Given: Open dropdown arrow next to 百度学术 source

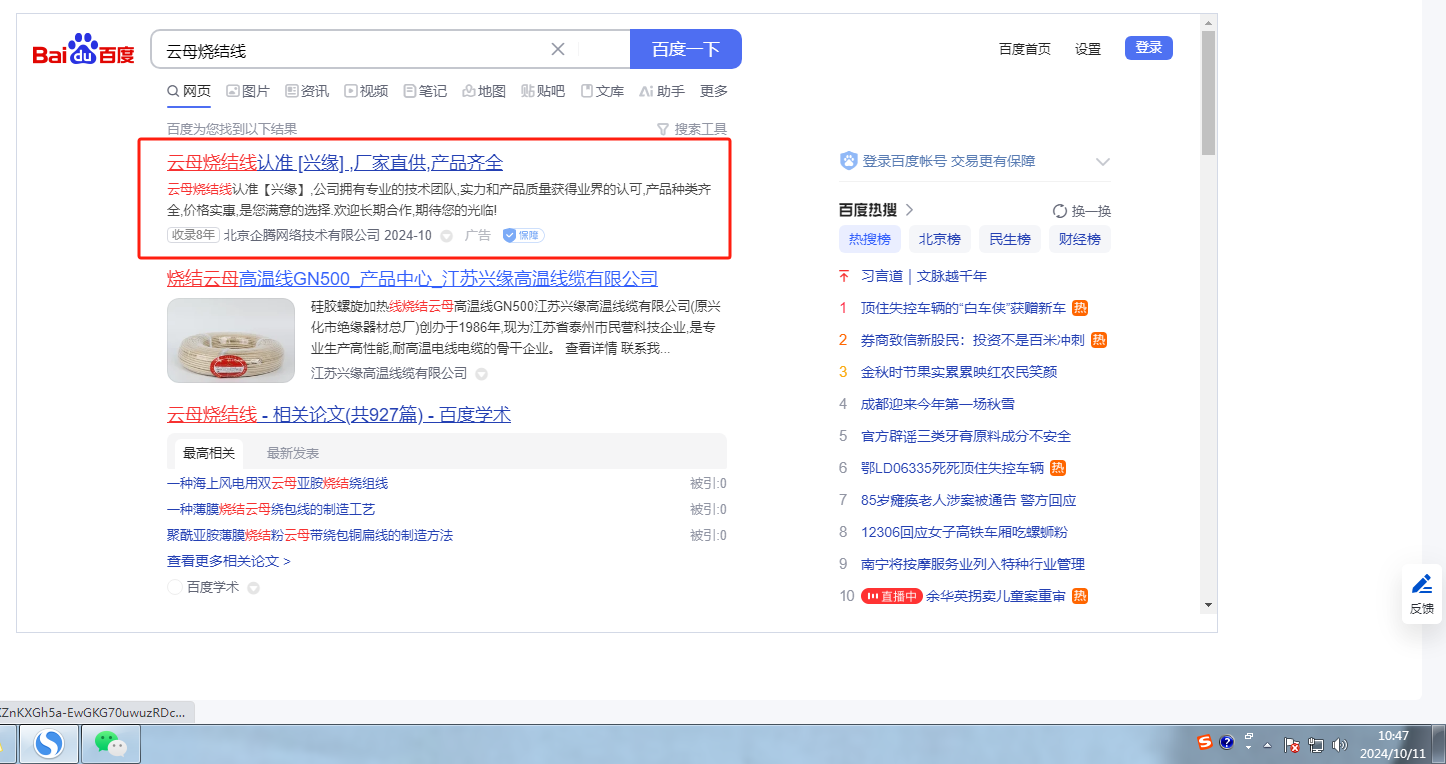Looking at the screenshot, I should [x=253, y=588].
